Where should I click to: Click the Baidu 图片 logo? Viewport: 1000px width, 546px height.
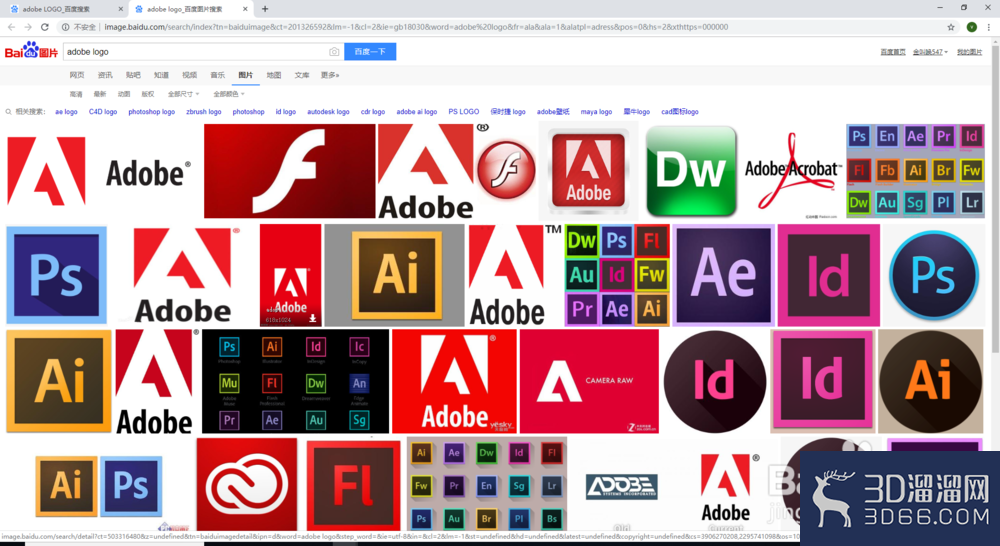click(31, 50)
